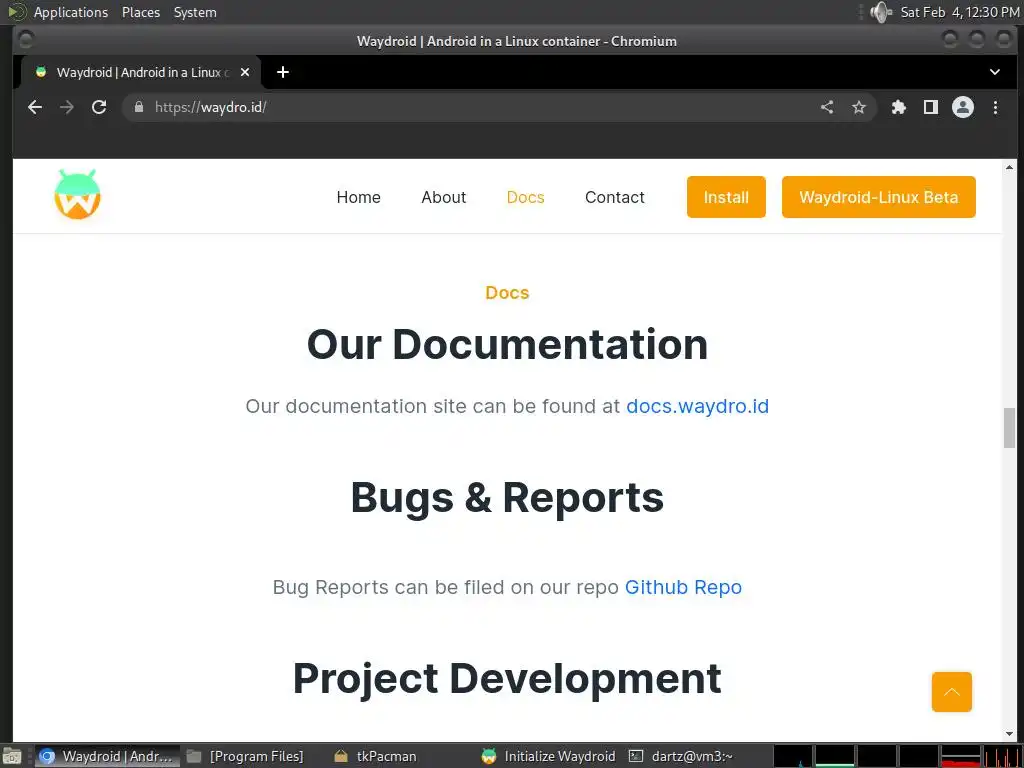Image resolution: width=1024 pixels, height=768 pixels.
Task: Click the clock showing Sat Feb 4, 12:30 PM
Action: click(959, 12)
